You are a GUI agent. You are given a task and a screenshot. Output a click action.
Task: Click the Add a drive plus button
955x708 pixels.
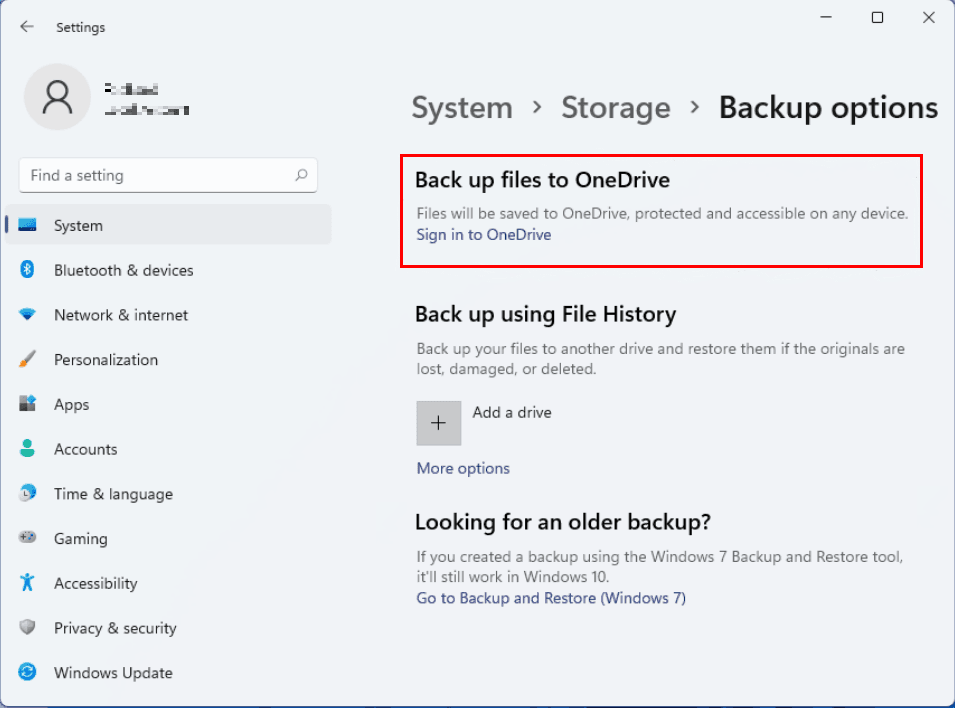click(x=439, y=423)
